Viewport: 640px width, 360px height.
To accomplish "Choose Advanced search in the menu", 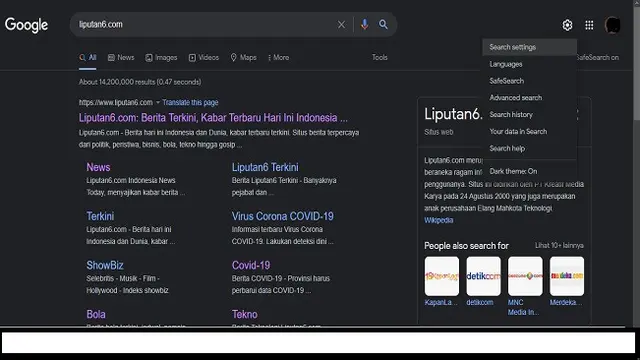I will [529, 98].
